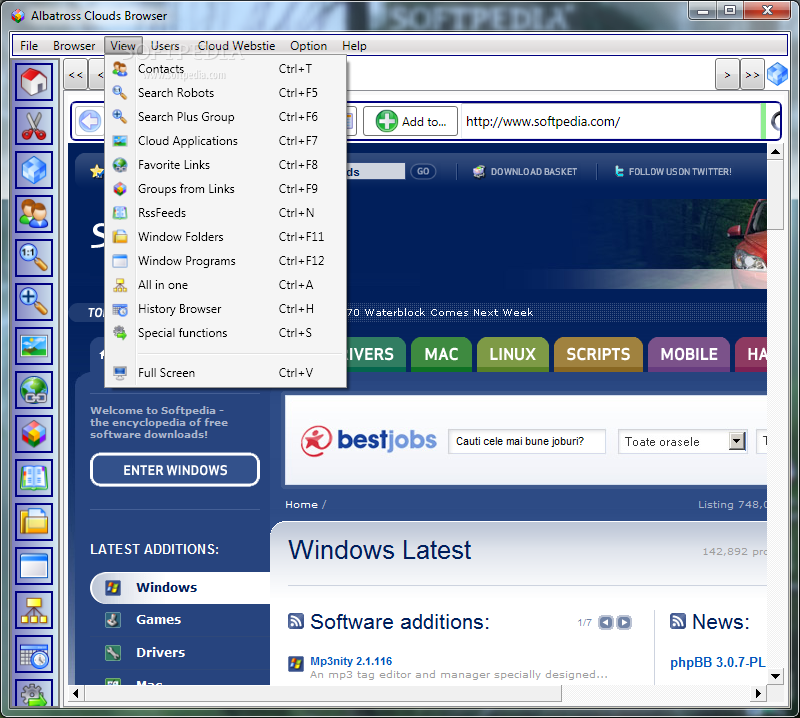Switch to the MOBILE category tab
Screen dimensions: 800x718
(x=689, y=354)
